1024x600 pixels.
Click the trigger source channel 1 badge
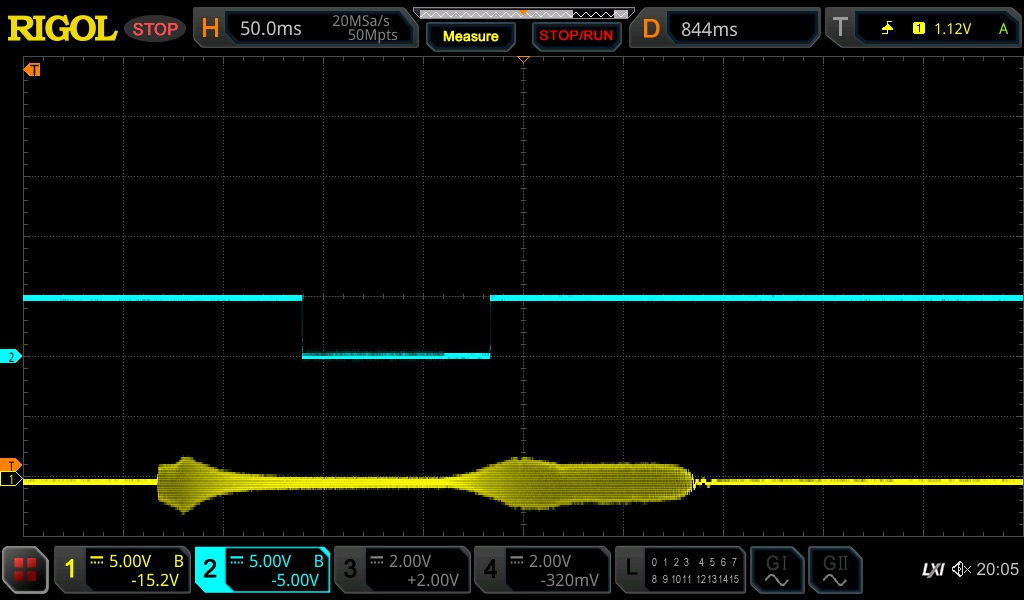point(918,28)
